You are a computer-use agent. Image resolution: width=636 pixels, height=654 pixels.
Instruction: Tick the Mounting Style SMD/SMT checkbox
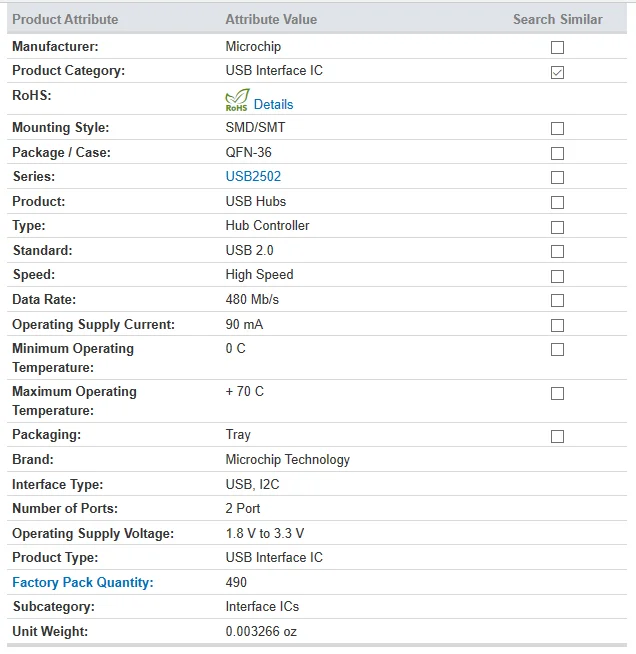click(557, 128)
